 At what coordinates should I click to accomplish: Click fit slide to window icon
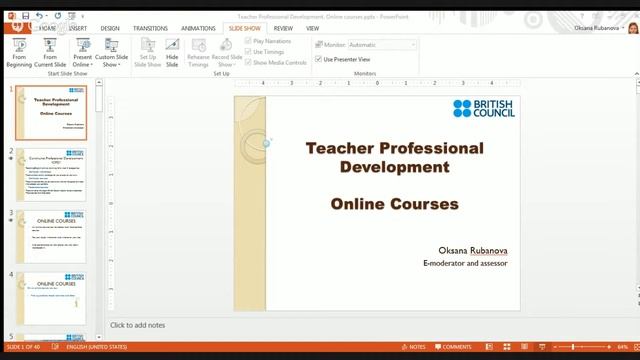point(636,347)
